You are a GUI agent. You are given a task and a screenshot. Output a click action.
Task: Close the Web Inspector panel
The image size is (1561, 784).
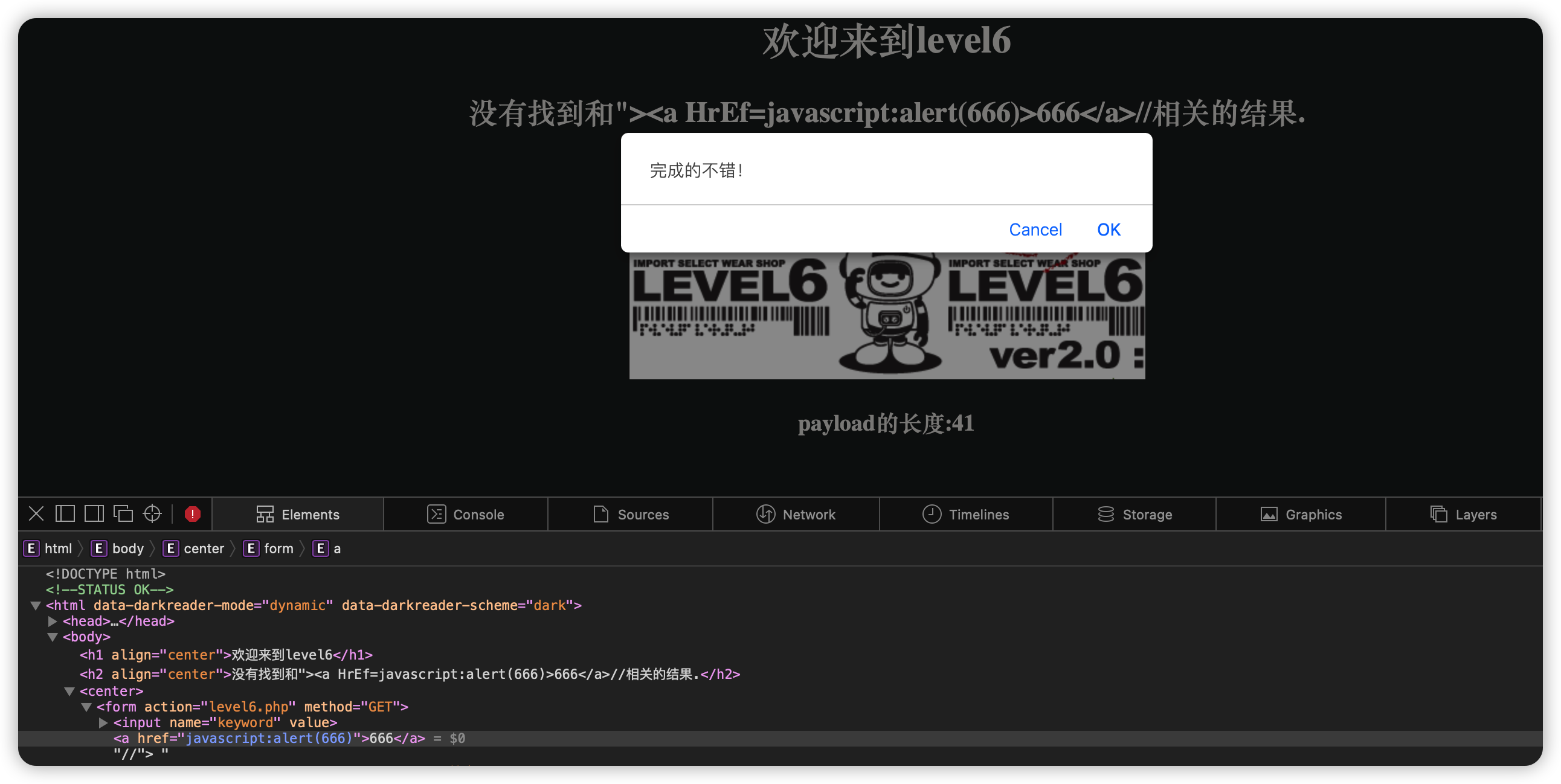tap(36, 514)
